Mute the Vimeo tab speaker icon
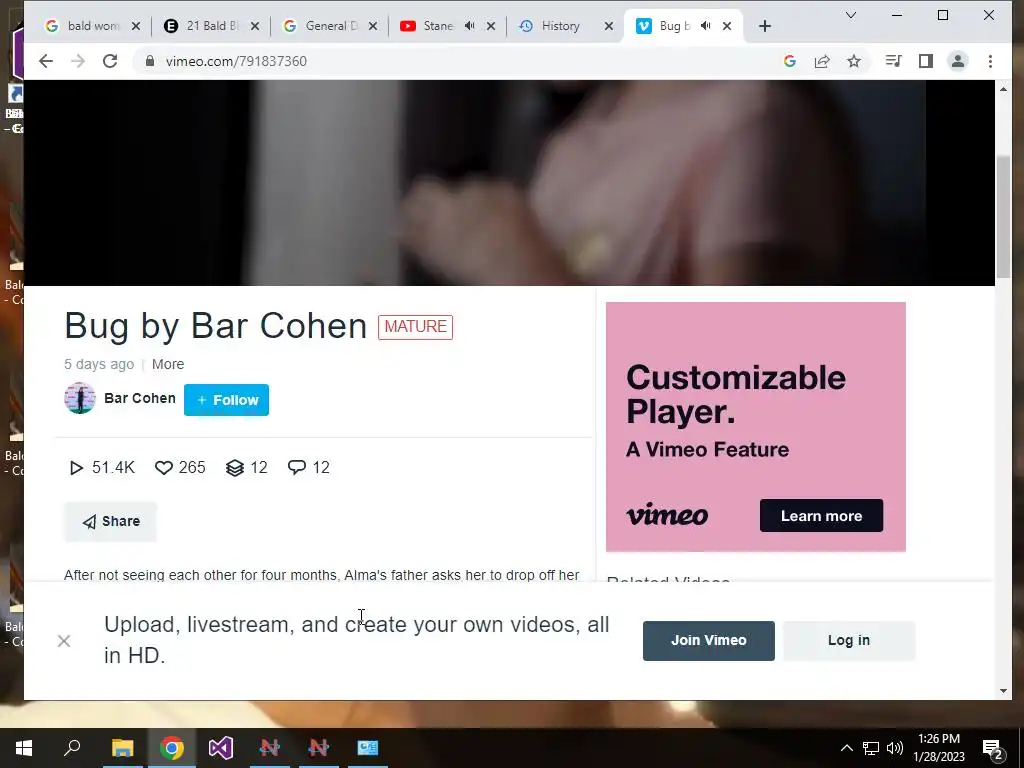 coord(705,26)
